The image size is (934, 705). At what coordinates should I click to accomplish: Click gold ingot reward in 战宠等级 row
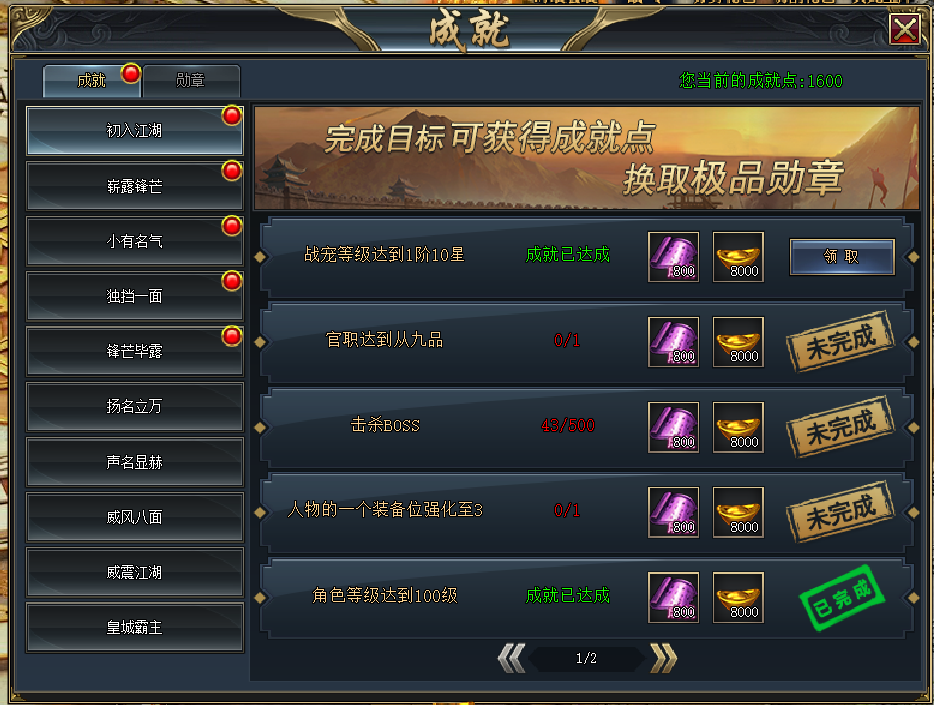[x=738, y=257]
